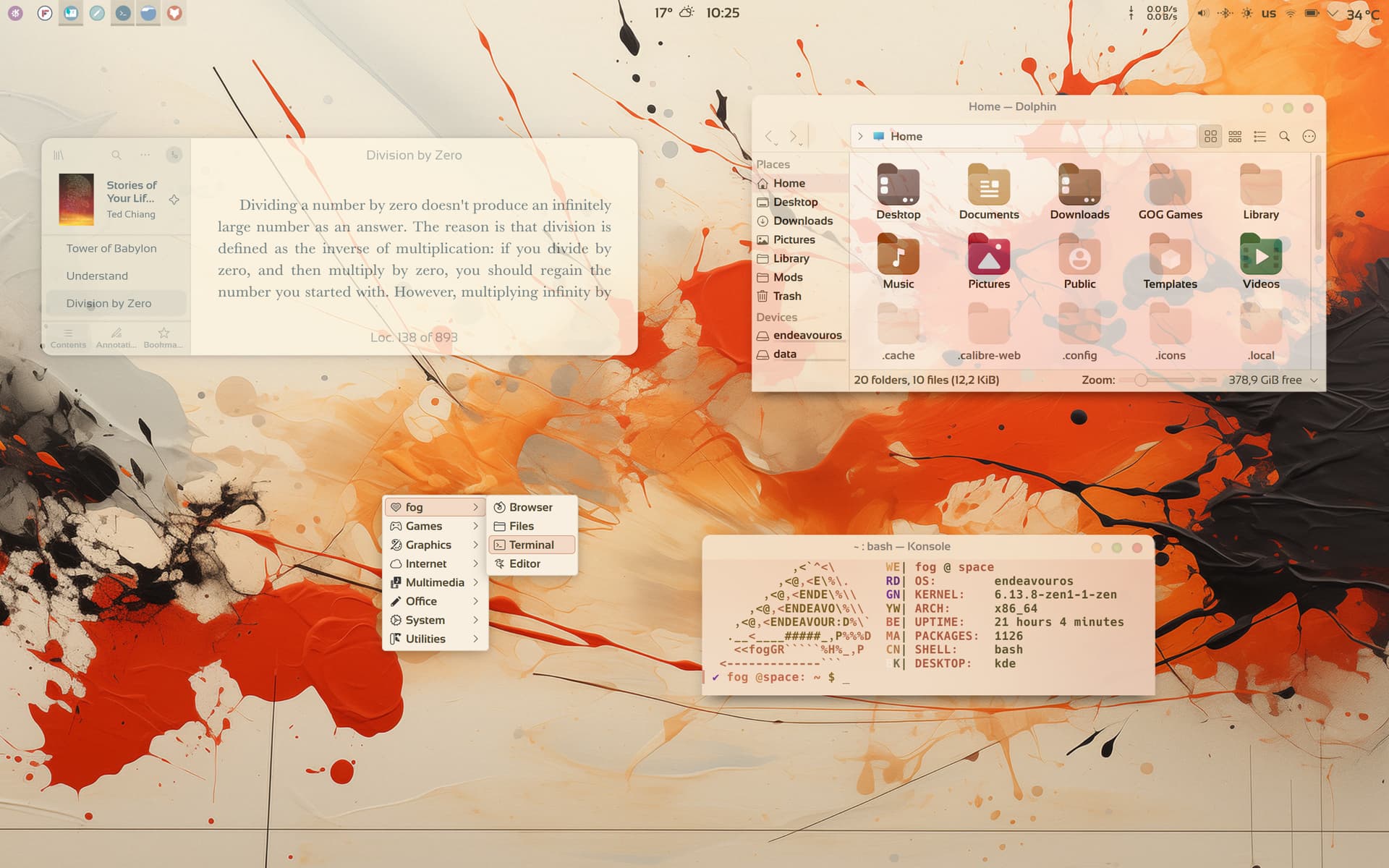Click the clock showing 10:25
The height and width of the screenshot is (868, 1389).
pyautogui.click(x=723, y=12)
